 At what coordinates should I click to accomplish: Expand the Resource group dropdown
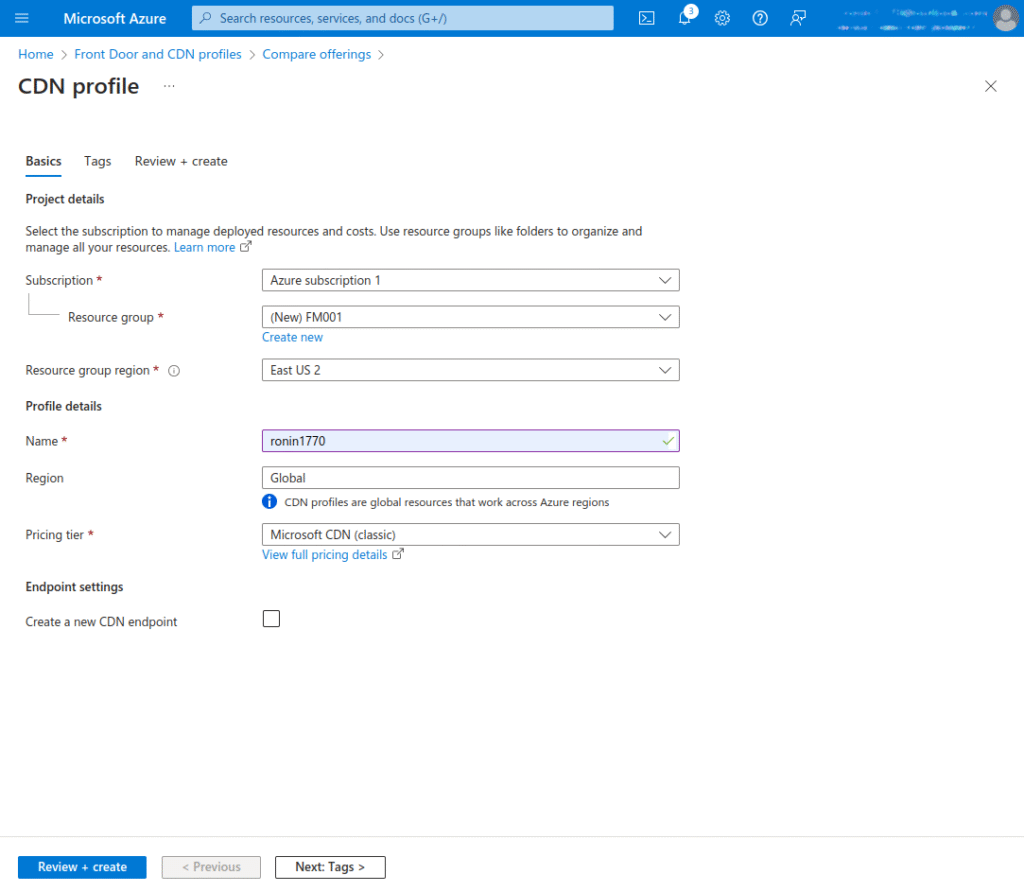471,317
